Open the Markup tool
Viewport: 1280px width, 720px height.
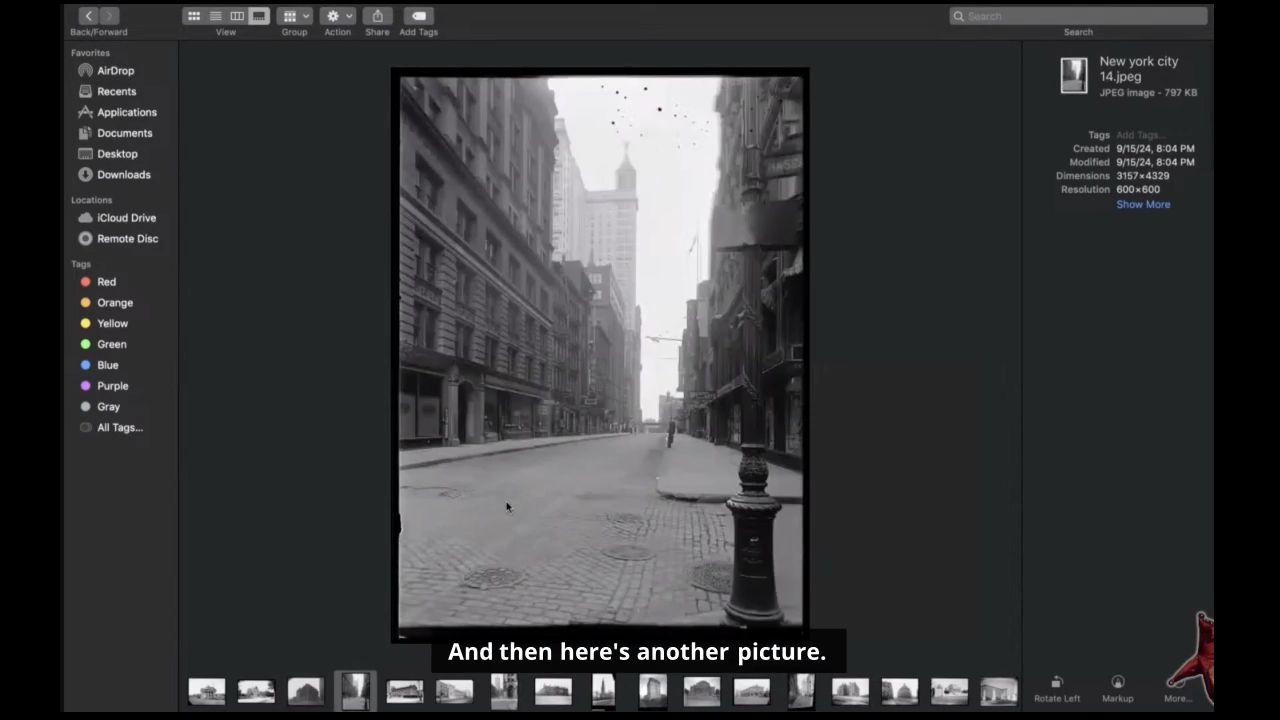pos(1118,683)
